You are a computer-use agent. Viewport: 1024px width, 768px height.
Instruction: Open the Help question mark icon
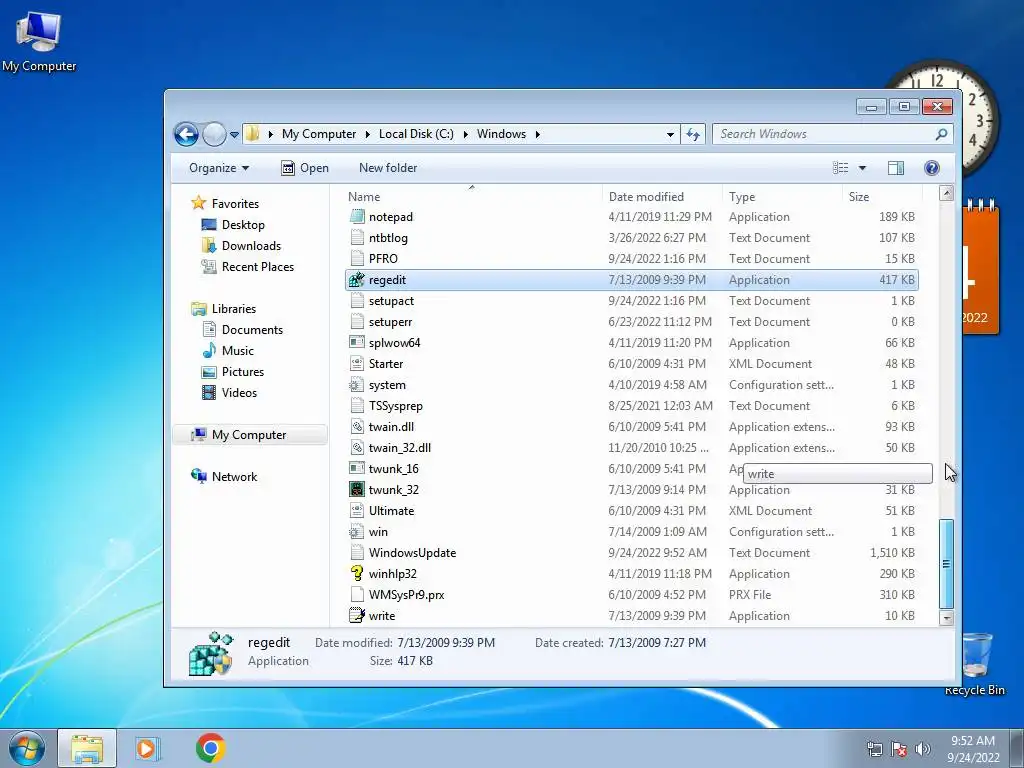click(x=932, y=168)
